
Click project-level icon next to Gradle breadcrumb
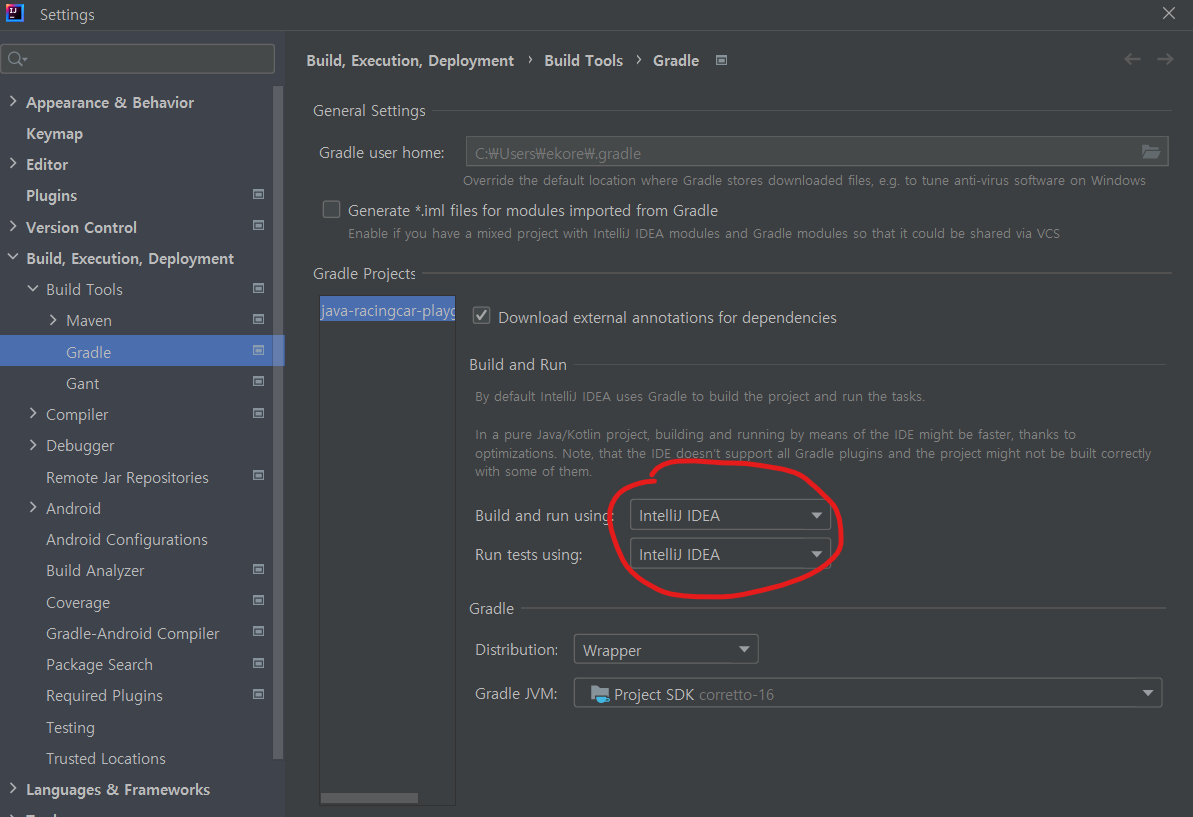(721, 60)
